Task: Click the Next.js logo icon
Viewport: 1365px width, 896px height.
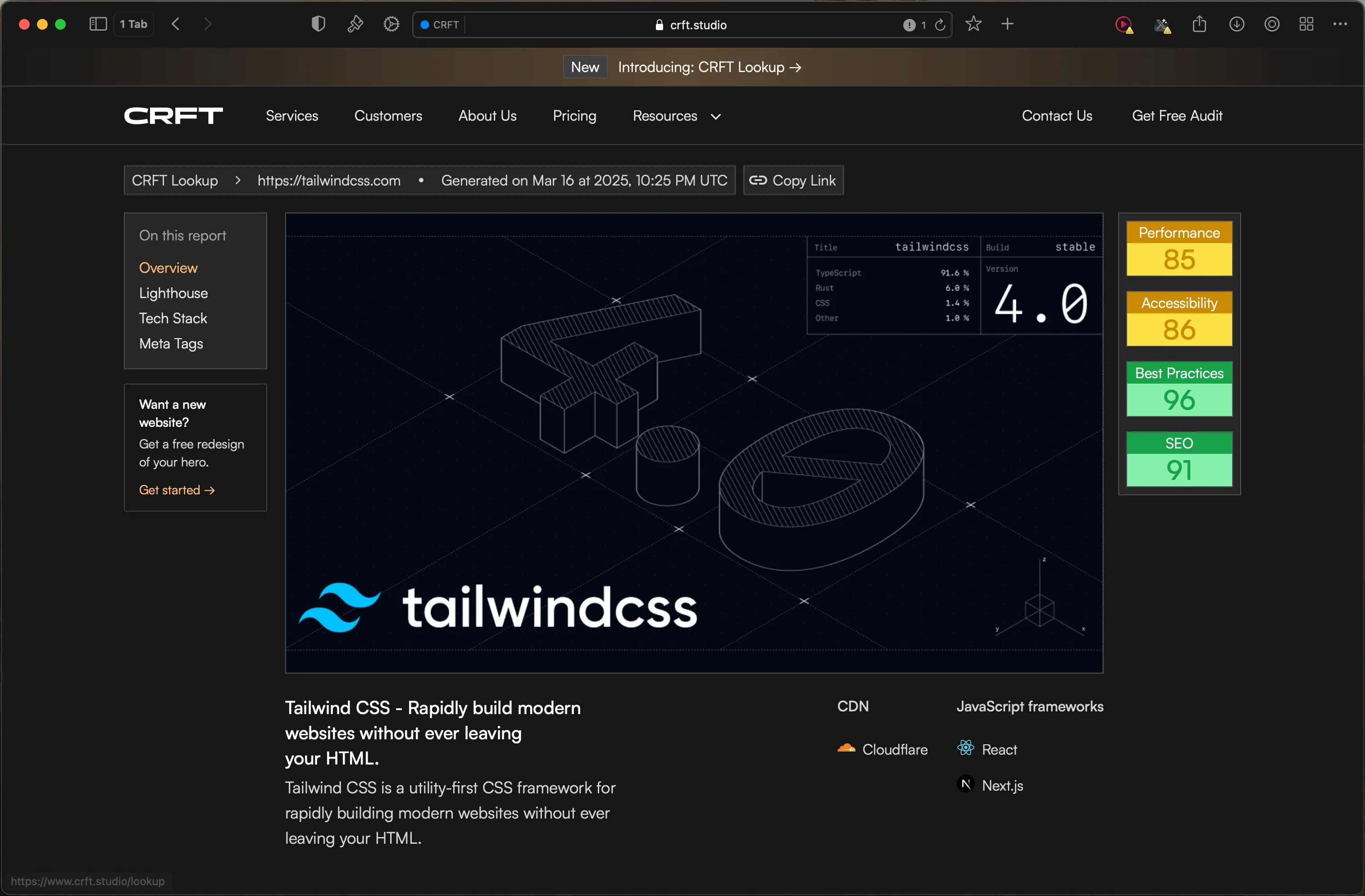Action: (x=966, y=783)
